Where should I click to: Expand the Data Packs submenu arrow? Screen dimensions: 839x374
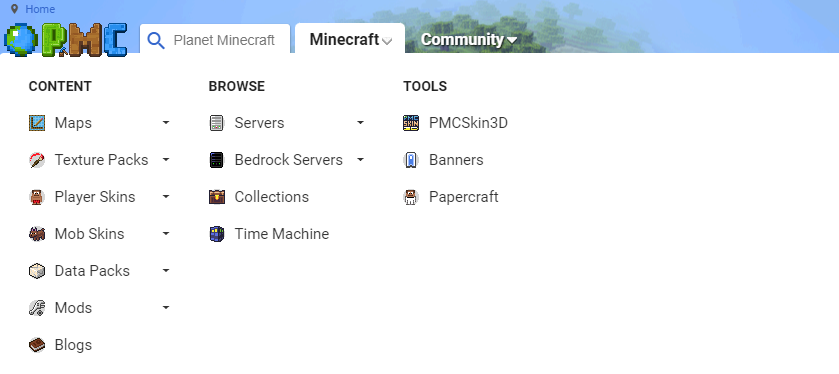166,271
